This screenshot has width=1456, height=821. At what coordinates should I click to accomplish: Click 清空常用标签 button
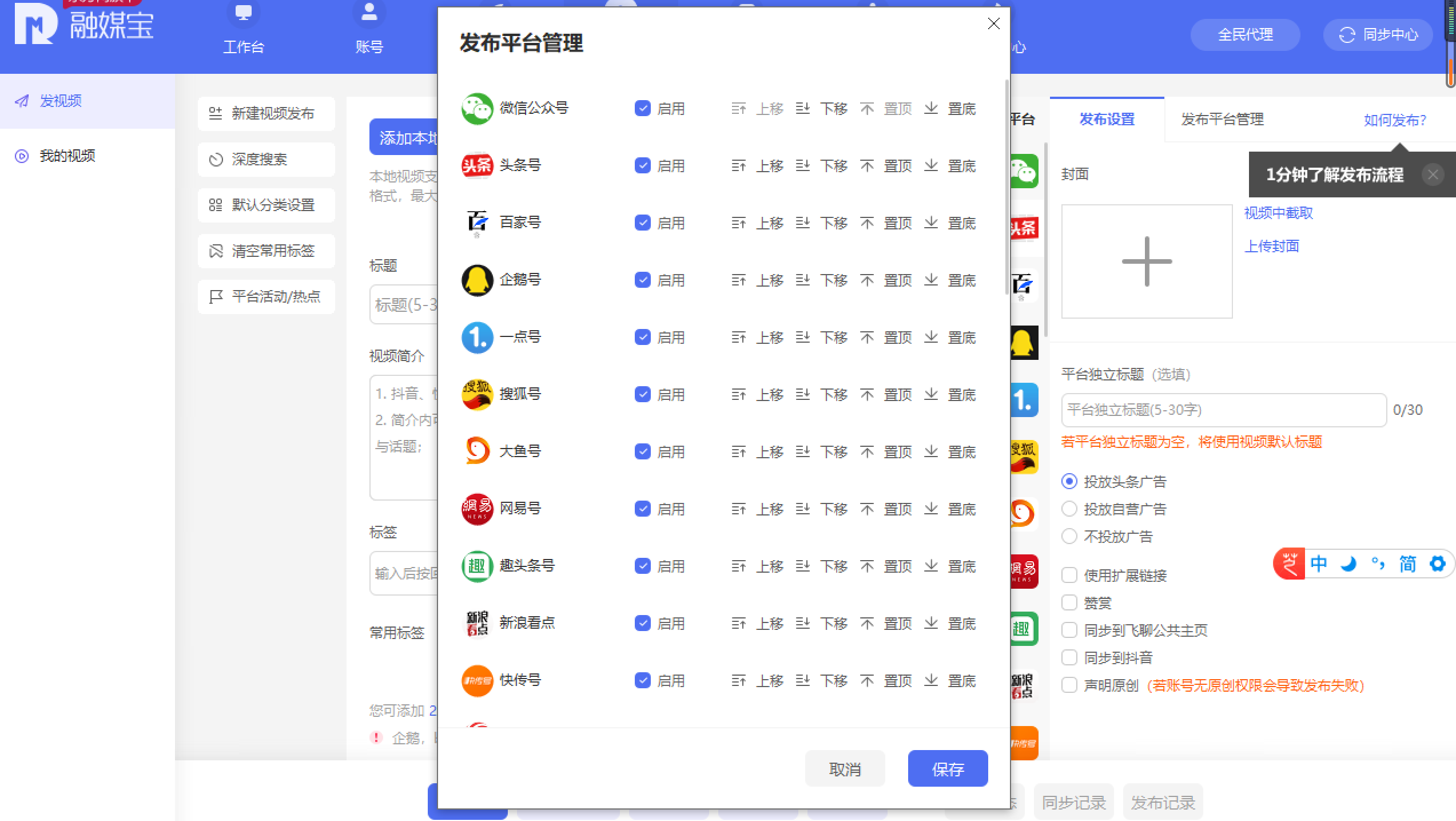click(x=266, y=251)
